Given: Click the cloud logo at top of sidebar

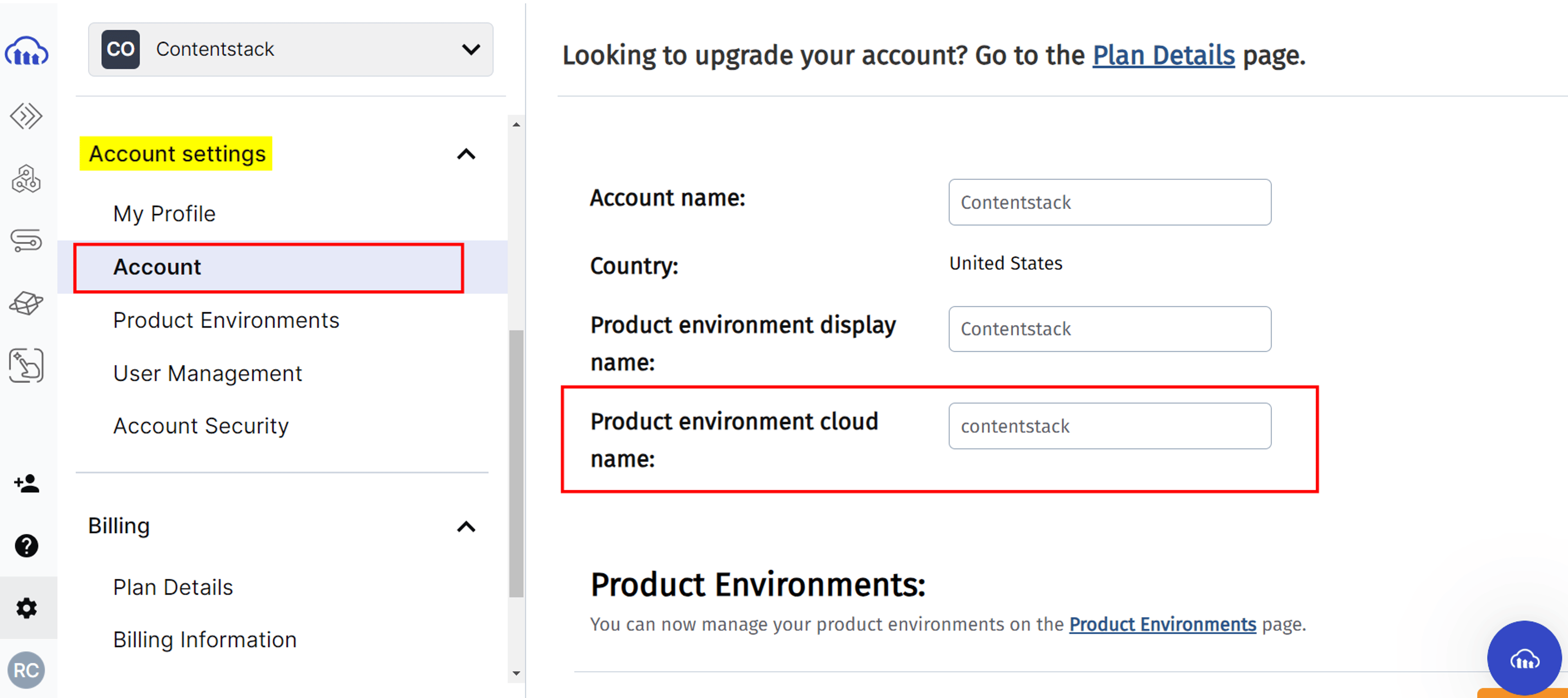Looking at the screenshot, I should pos(26,51).
